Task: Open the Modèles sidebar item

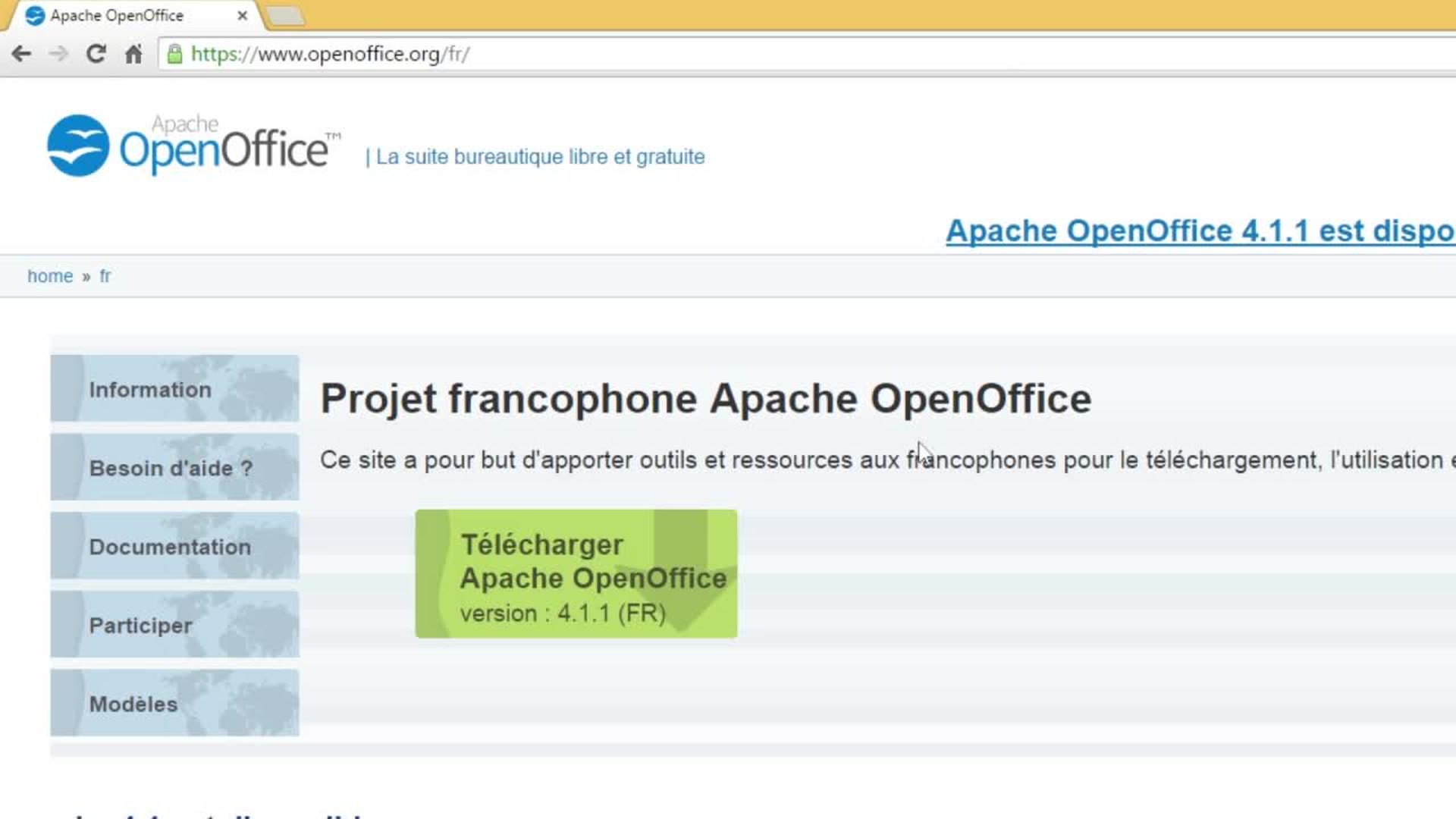Action: point(175,703)
